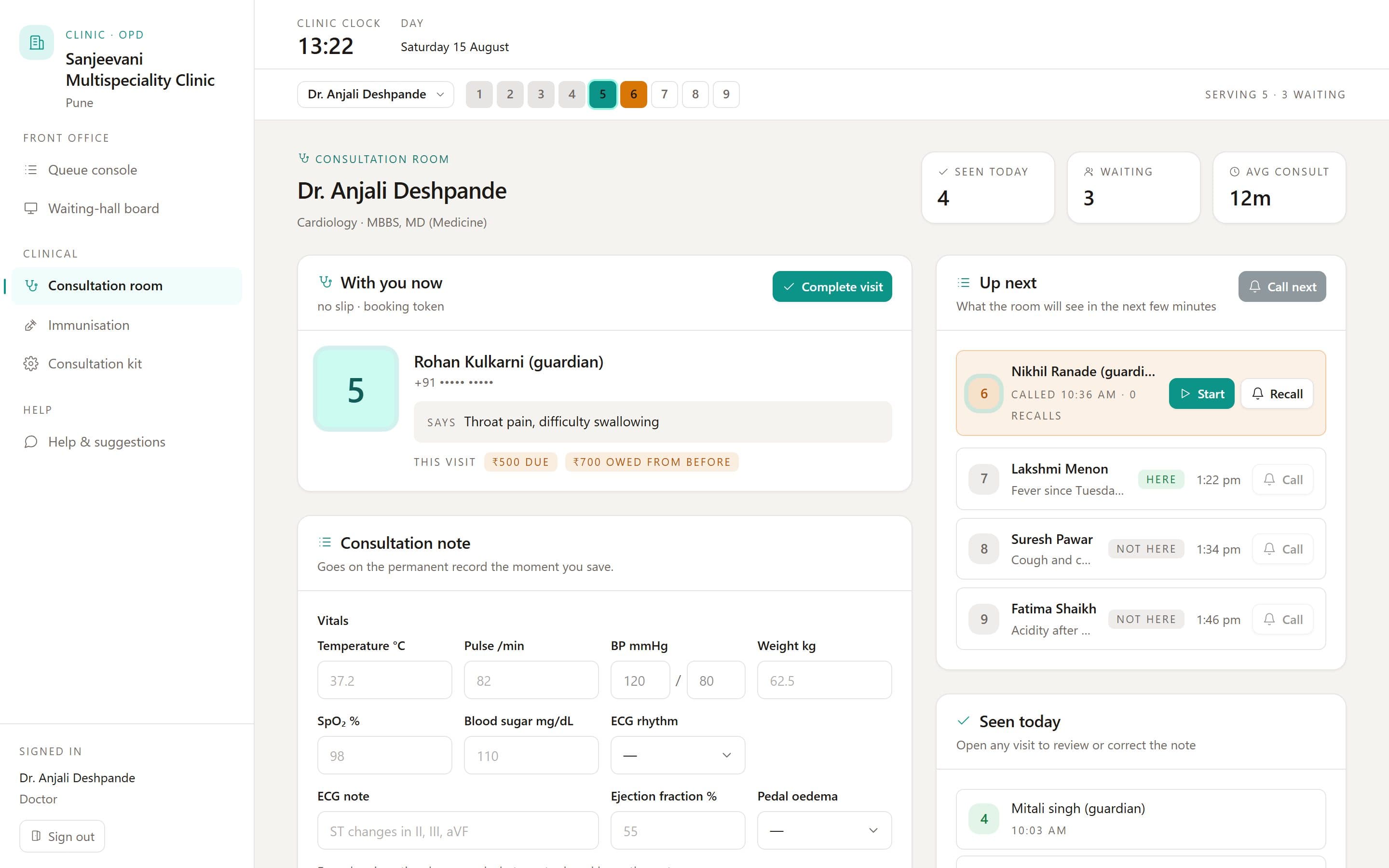Open Consultation kit in sidebar

[126, 364]
